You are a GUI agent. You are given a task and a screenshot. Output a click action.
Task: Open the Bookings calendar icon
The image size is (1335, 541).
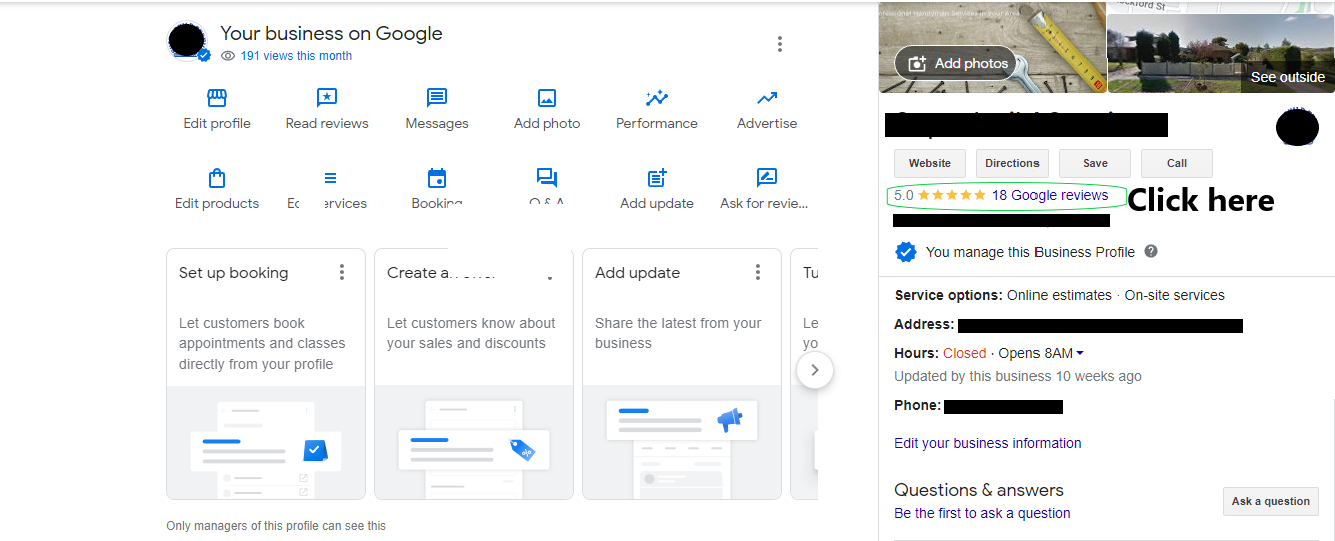click(437, 178)
